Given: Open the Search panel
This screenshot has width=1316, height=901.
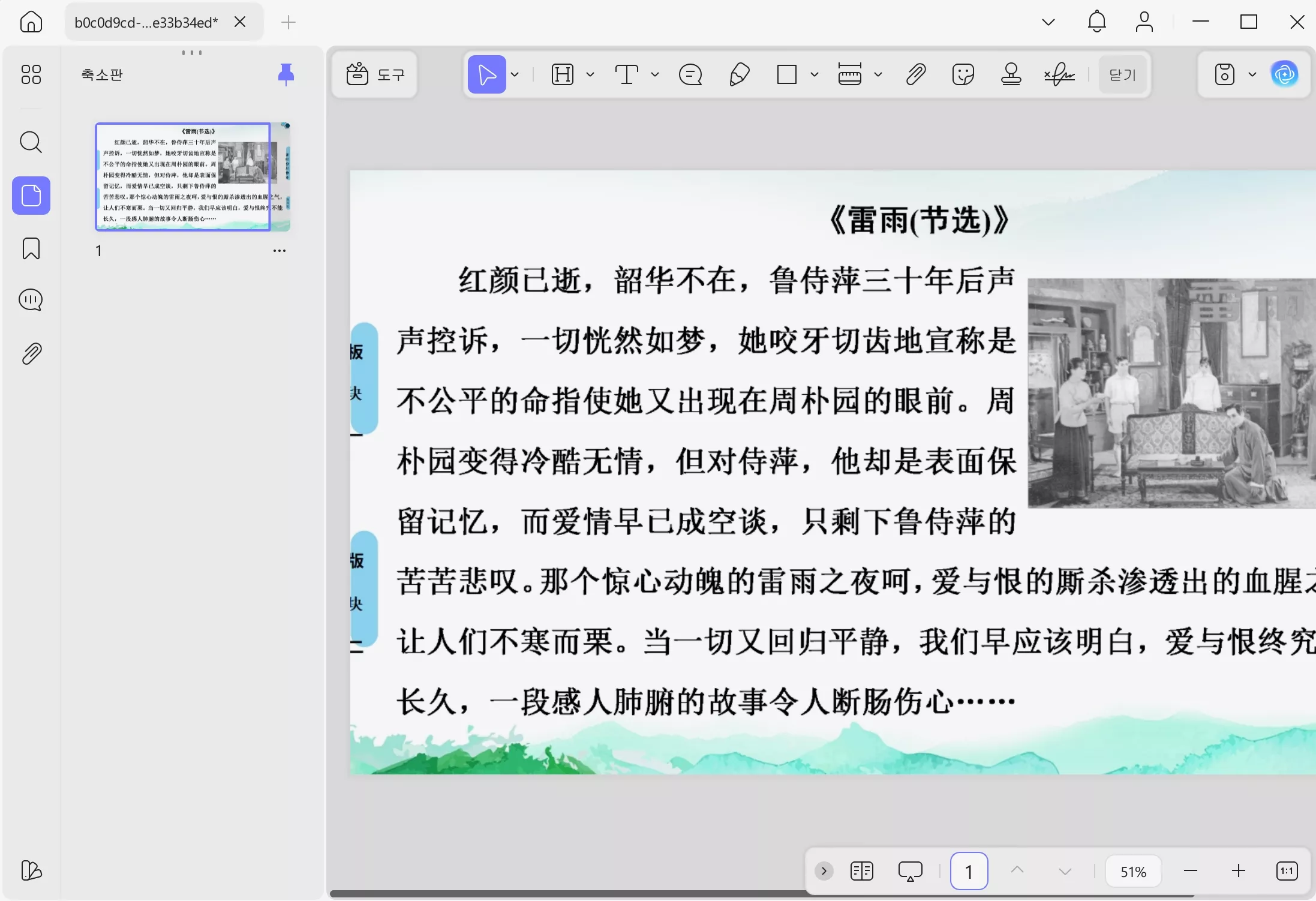Looking at the screenshot, I should click(x=31, y=142).
